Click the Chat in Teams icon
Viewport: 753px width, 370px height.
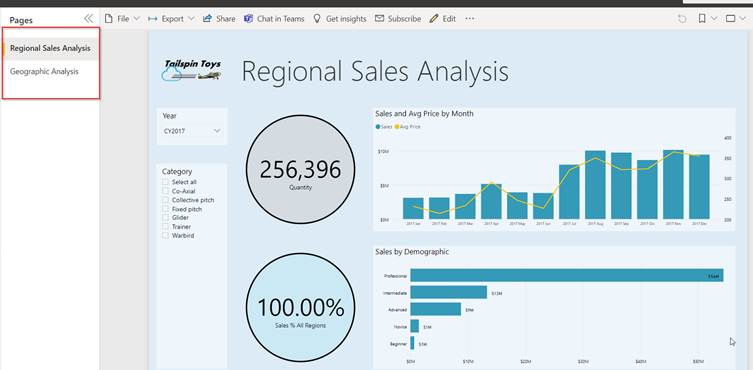248,19
